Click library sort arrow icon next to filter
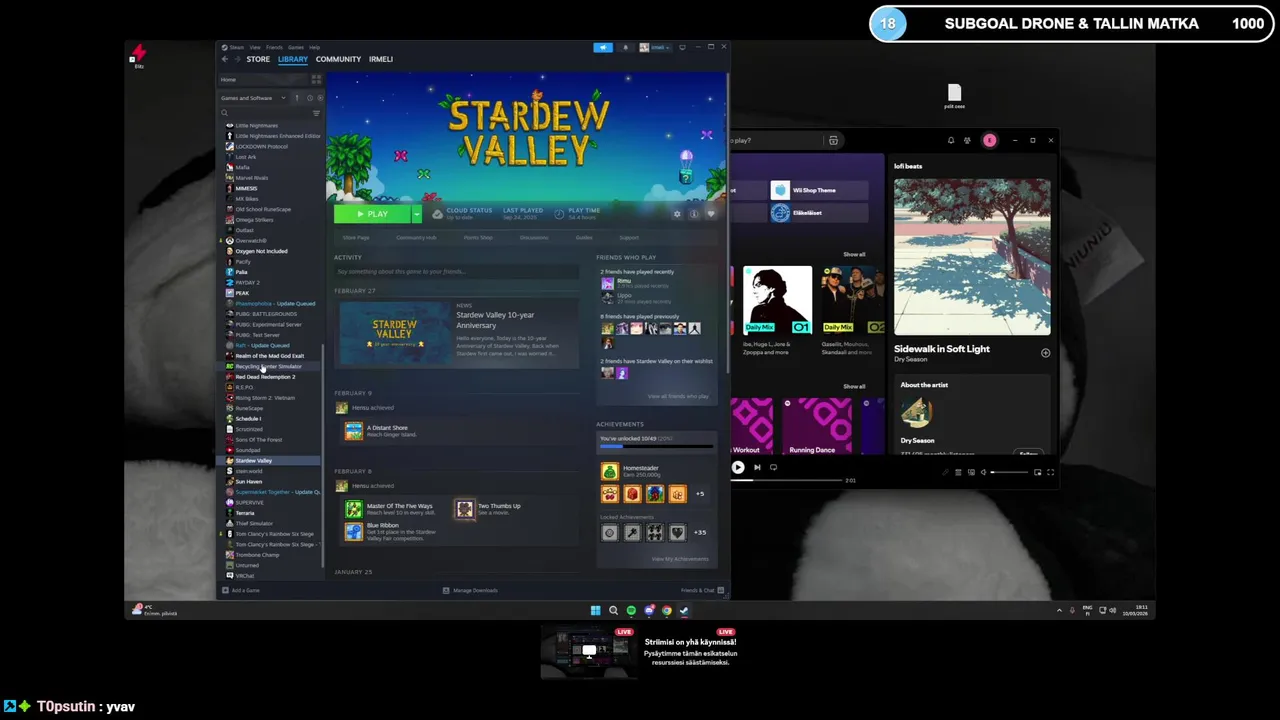Screen dimensions: 1280x720 pyautogui.click(x=297, y=98)
